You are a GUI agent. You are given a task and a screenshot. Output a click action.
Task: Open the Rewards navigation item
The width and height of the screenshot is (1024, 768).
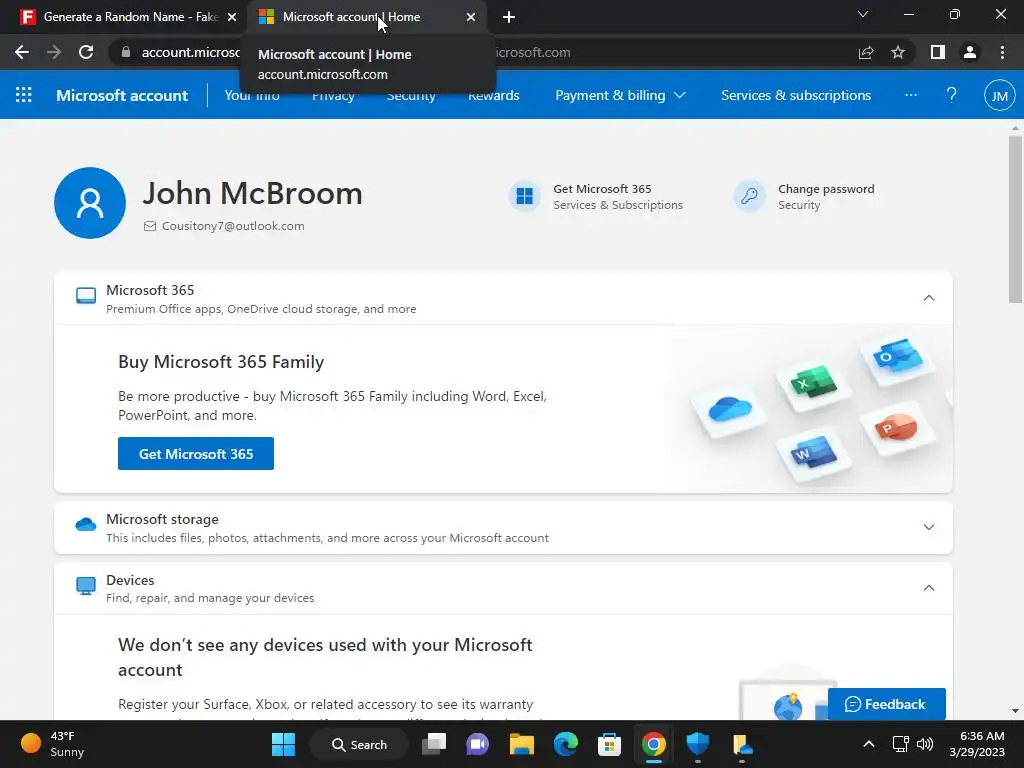(494, 95)
